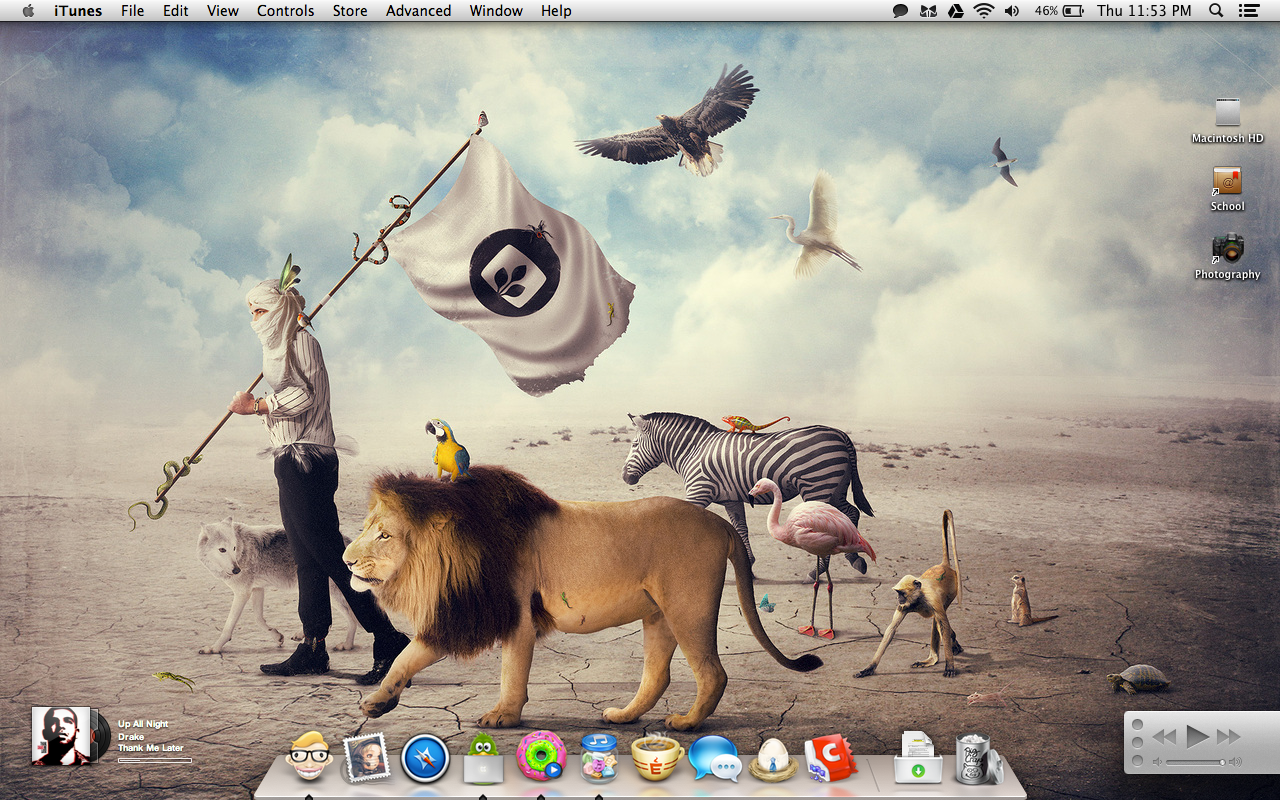Click the speech bubble menu bar icon
This screenshot has width=1280, height=800.
click(900, 11)
